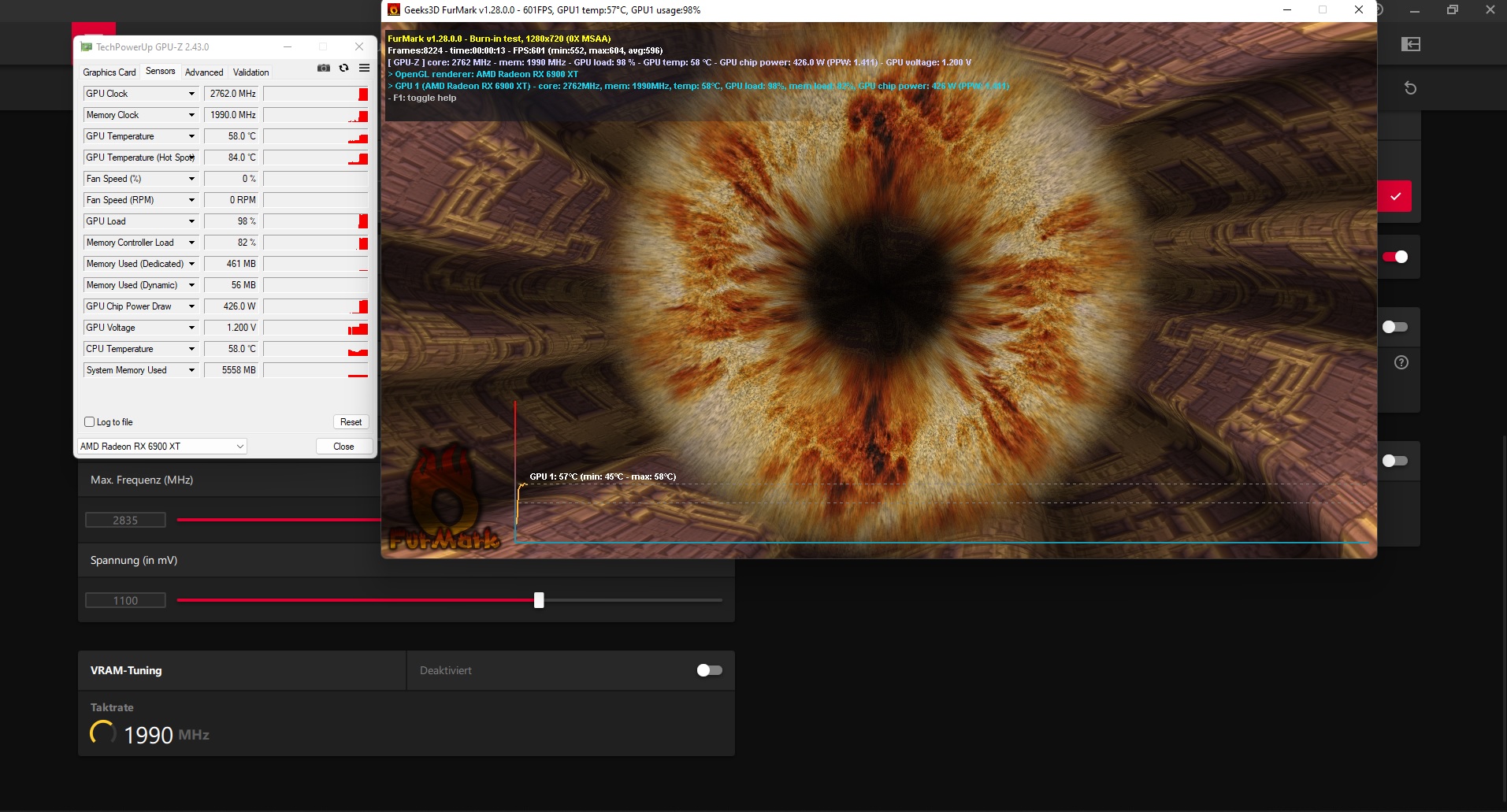Click the FurMark temperature graph label
This screenshot has height=812, width=1507.
(x=603, y=476)
